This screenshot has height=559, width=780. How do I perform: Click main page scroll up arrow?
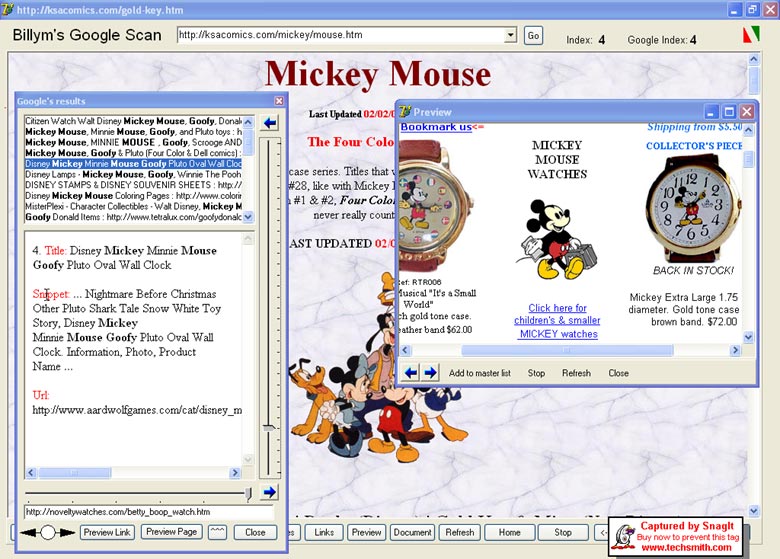point(754,60)
